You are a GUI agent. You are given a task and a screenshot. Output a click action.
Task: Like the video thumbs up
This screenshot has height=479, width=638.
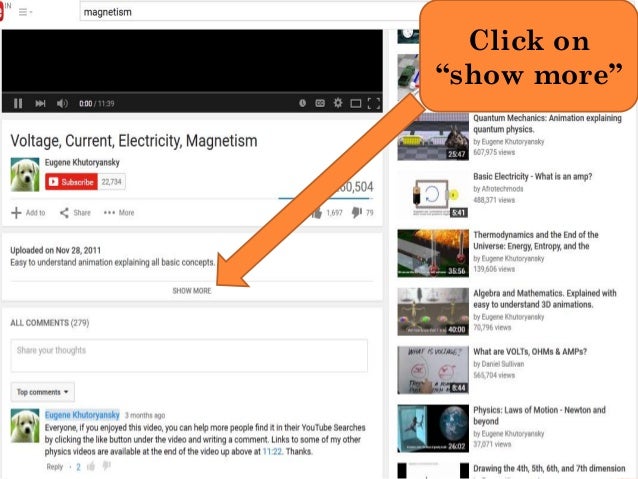[328, 212]
